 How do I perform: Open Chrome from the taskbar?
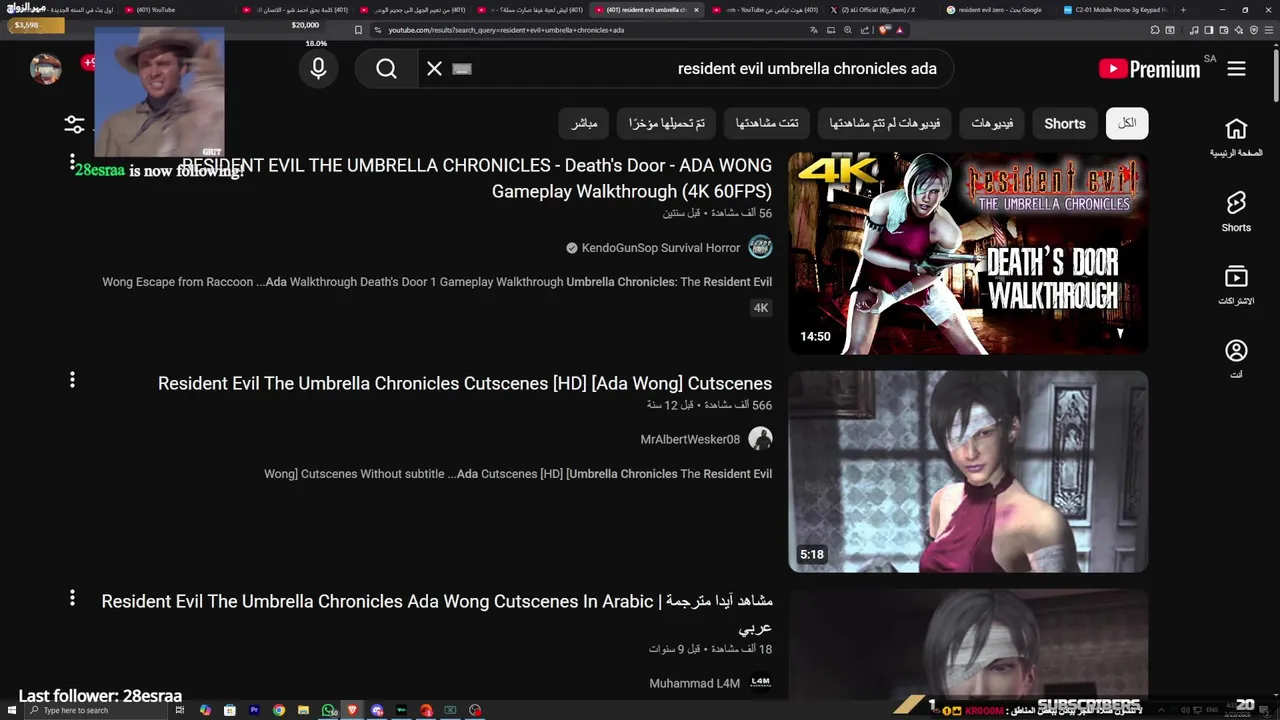point(279,710)
